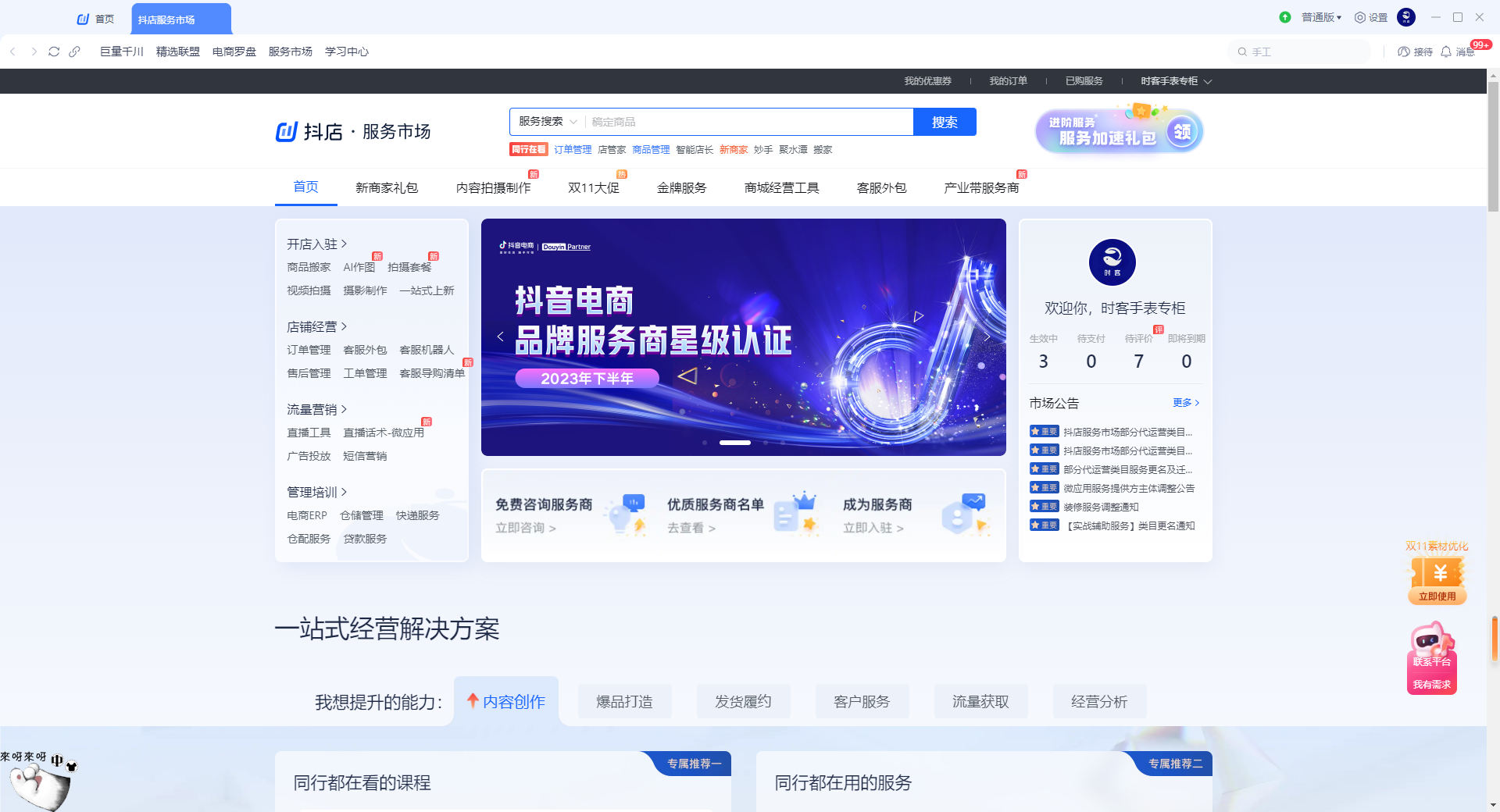1500x812 pixels.
Task: Click the 优质服务商名单 crown icon
Action: pos(797,515)
